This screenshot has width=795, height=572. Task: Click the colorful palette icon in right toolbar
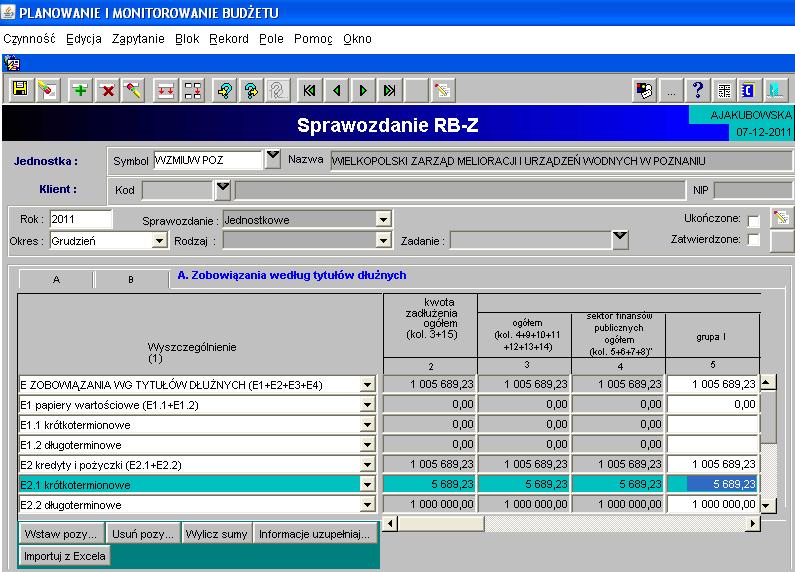644,90
